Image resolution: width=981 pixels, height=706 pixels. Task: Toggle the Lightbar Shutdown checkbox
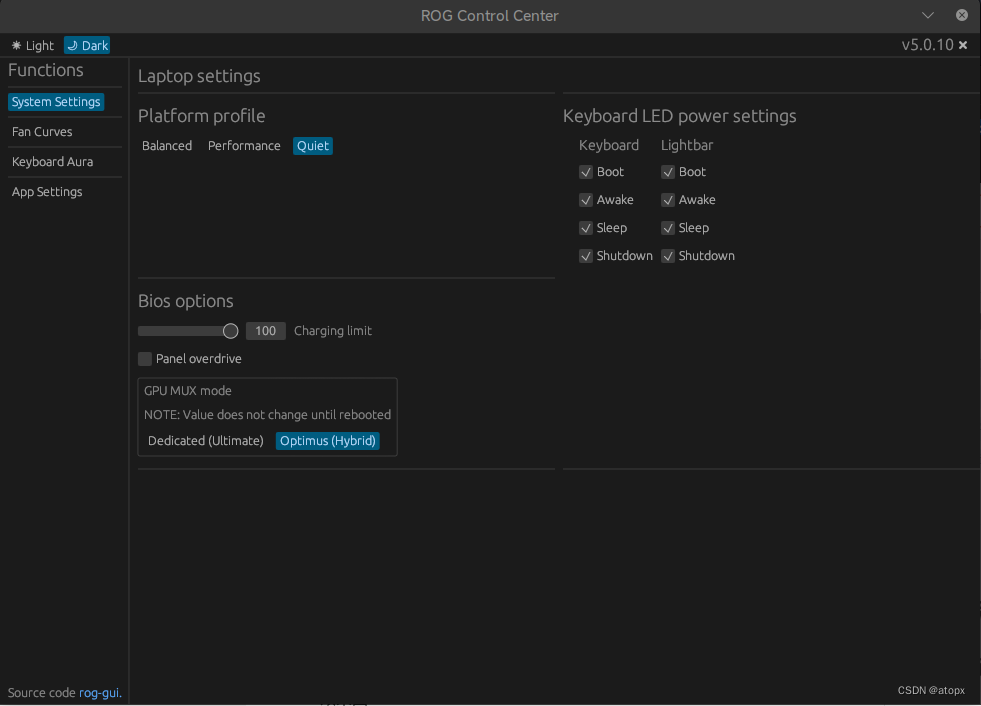point(668,256)
